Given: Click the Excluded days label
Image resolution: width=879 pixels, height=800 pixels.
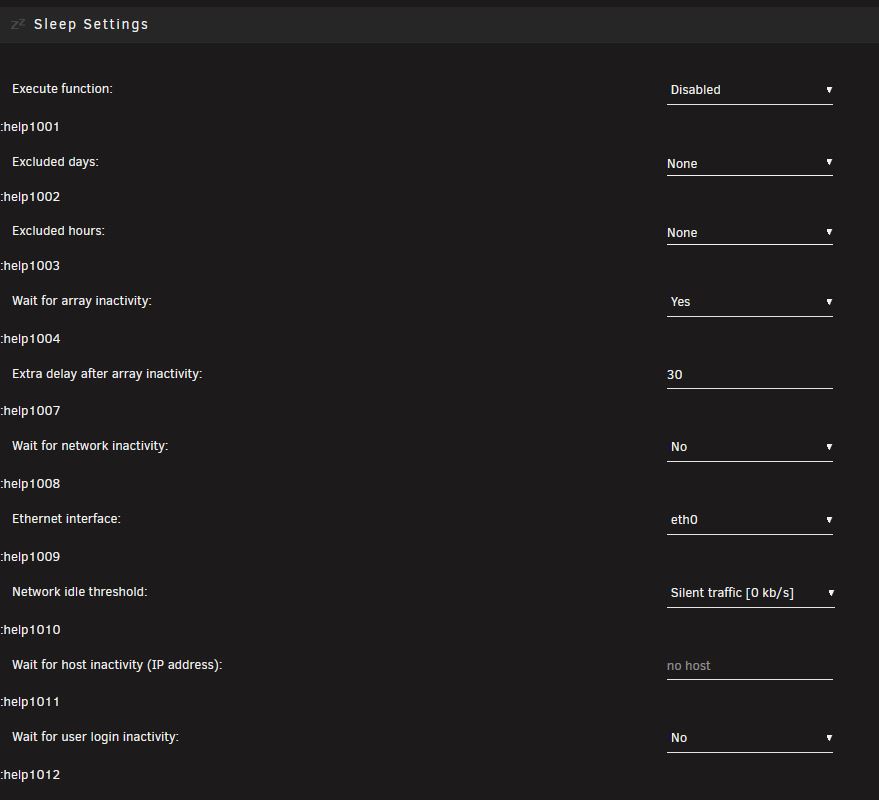Looking at the screenshot, I should click(55, 162).
